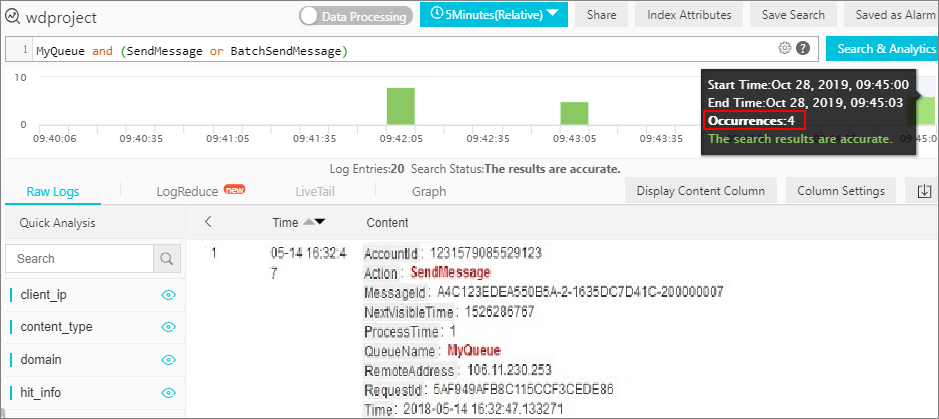Open the 5Minutes(Relative) time dropdown
The width and height of the screenshot is (939, 419).
(493, 14)
